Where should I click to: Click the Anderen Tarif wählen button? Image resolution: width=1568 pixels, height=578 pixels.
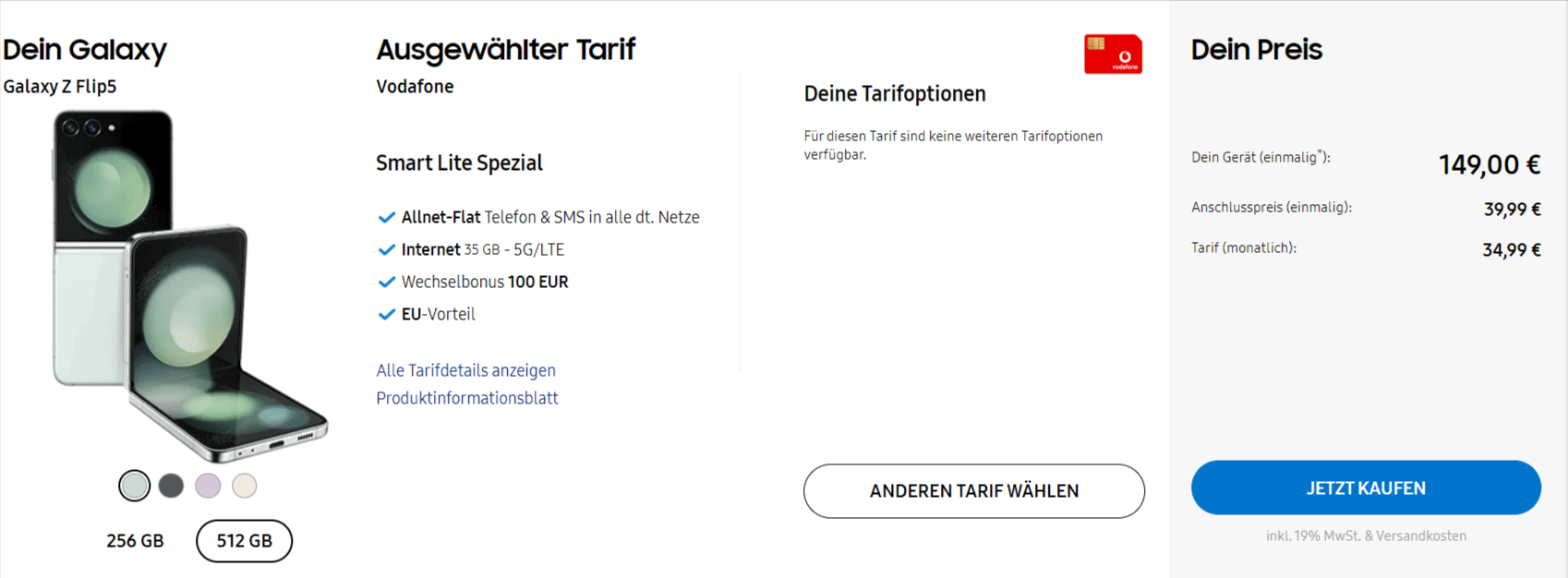974,491
